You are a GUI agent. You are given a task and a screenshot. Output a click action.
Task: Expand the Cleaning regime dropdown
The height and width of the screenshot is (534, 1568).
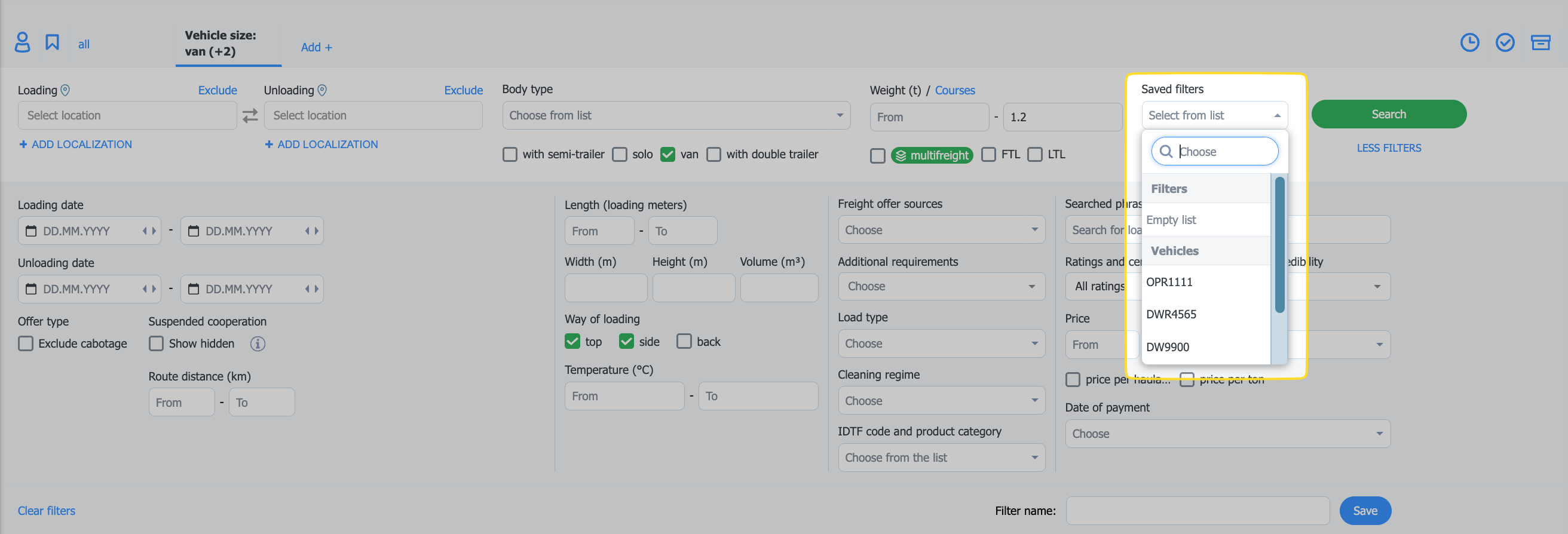coord(941,401)
